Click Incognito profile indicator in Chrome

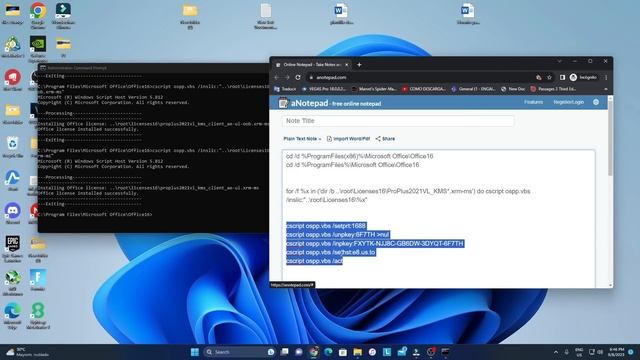click(x=583, y=77)
